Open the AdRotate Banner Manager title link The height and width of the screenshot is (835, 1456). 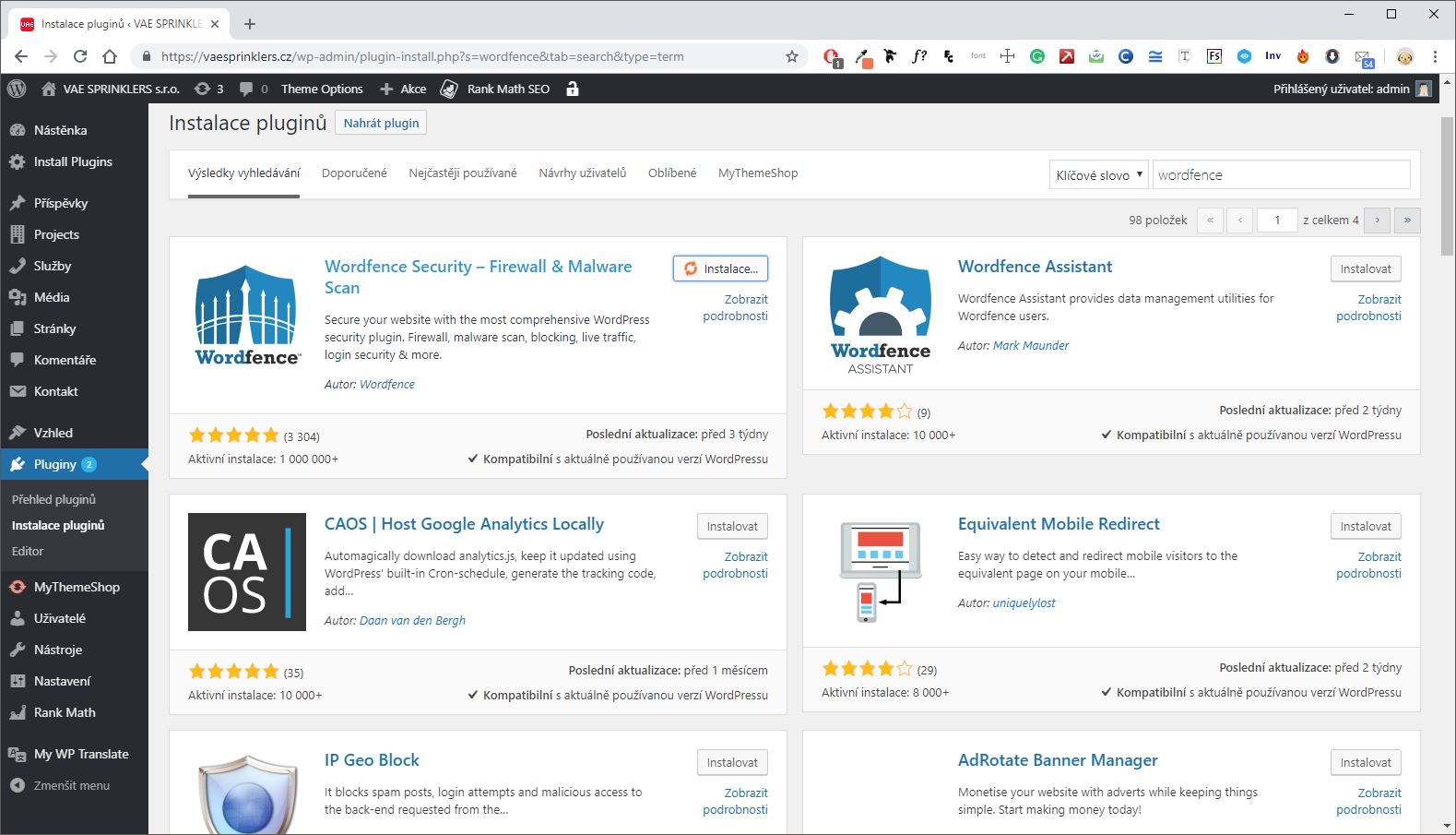(1058, 760)
